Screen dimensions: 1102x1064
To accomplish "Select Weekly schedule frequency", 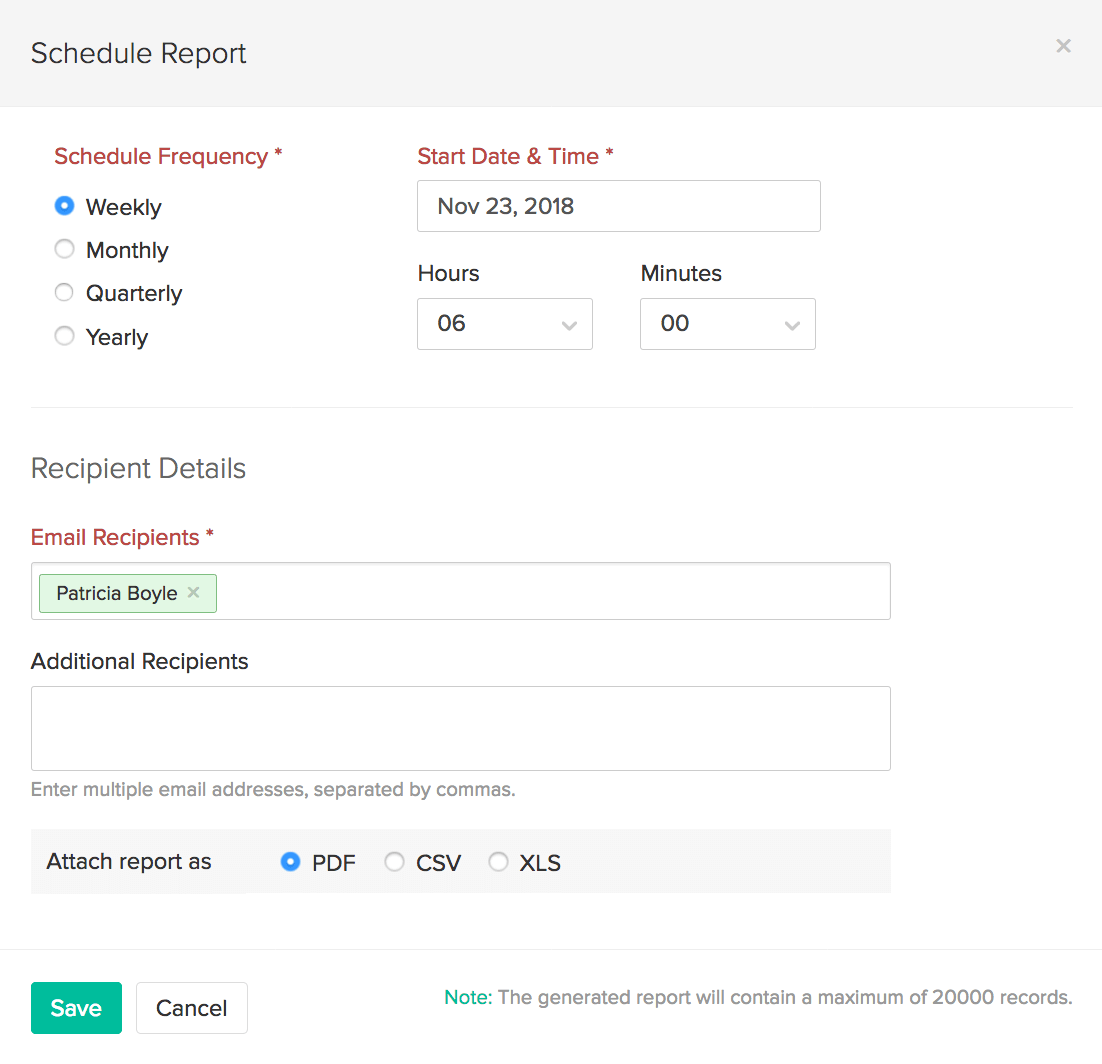I will (x=65, y=206).
